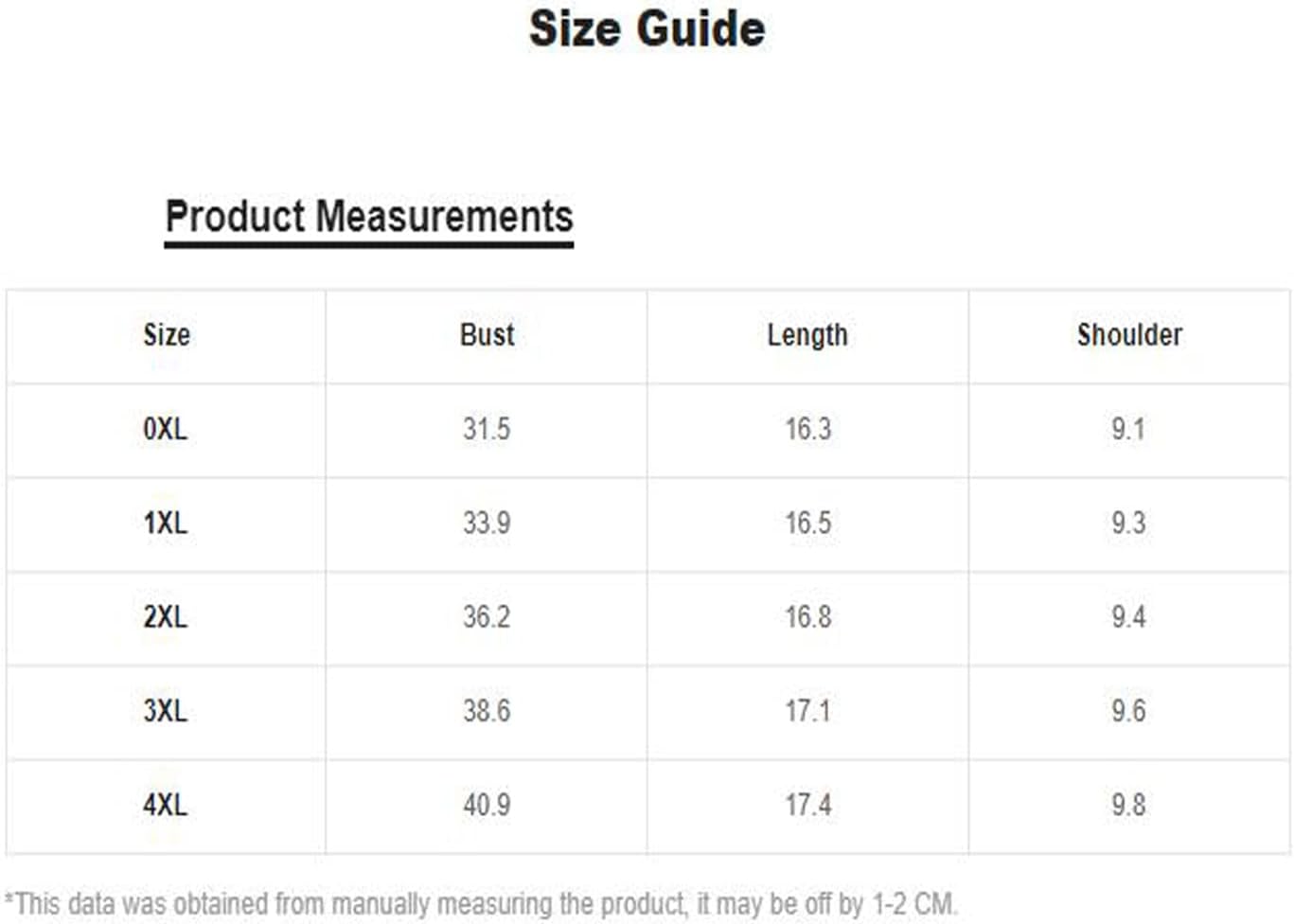Screen dimensions: 1294x924
Task: Click the 16.8 length value
Action: [x=807, y=617]
